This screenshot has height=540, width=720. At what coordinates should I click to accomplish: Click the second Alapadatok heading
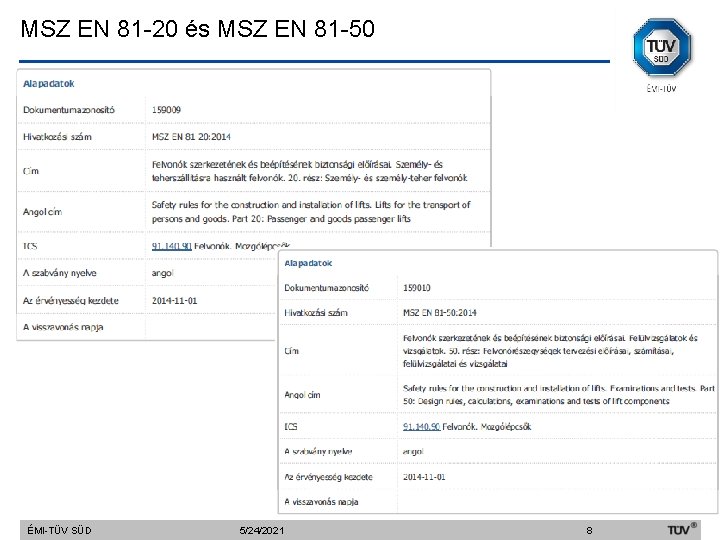tap(308, 263)
